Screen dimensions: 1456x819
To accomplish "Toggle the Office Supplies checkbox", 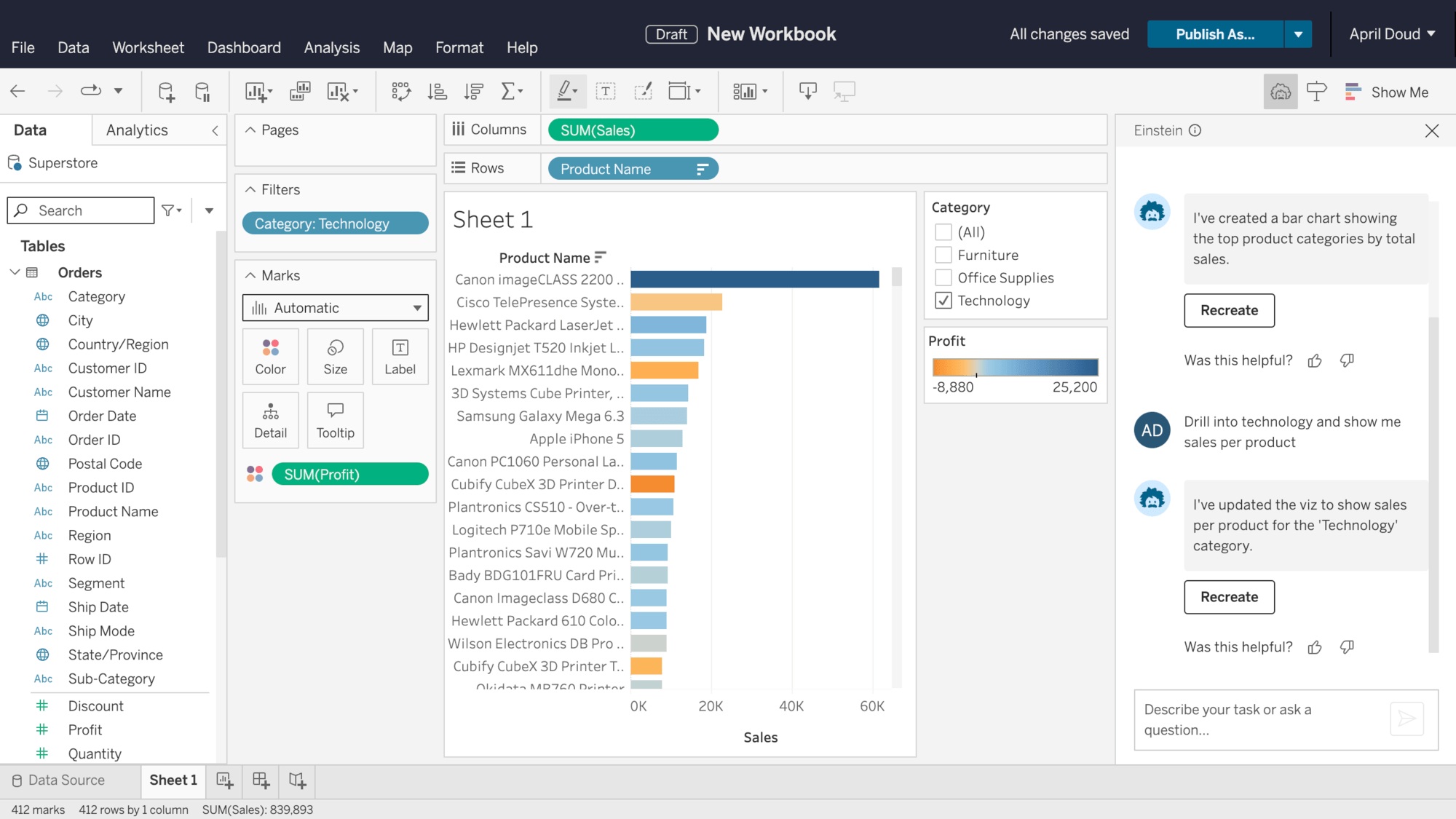I will [x=943, y=278].
